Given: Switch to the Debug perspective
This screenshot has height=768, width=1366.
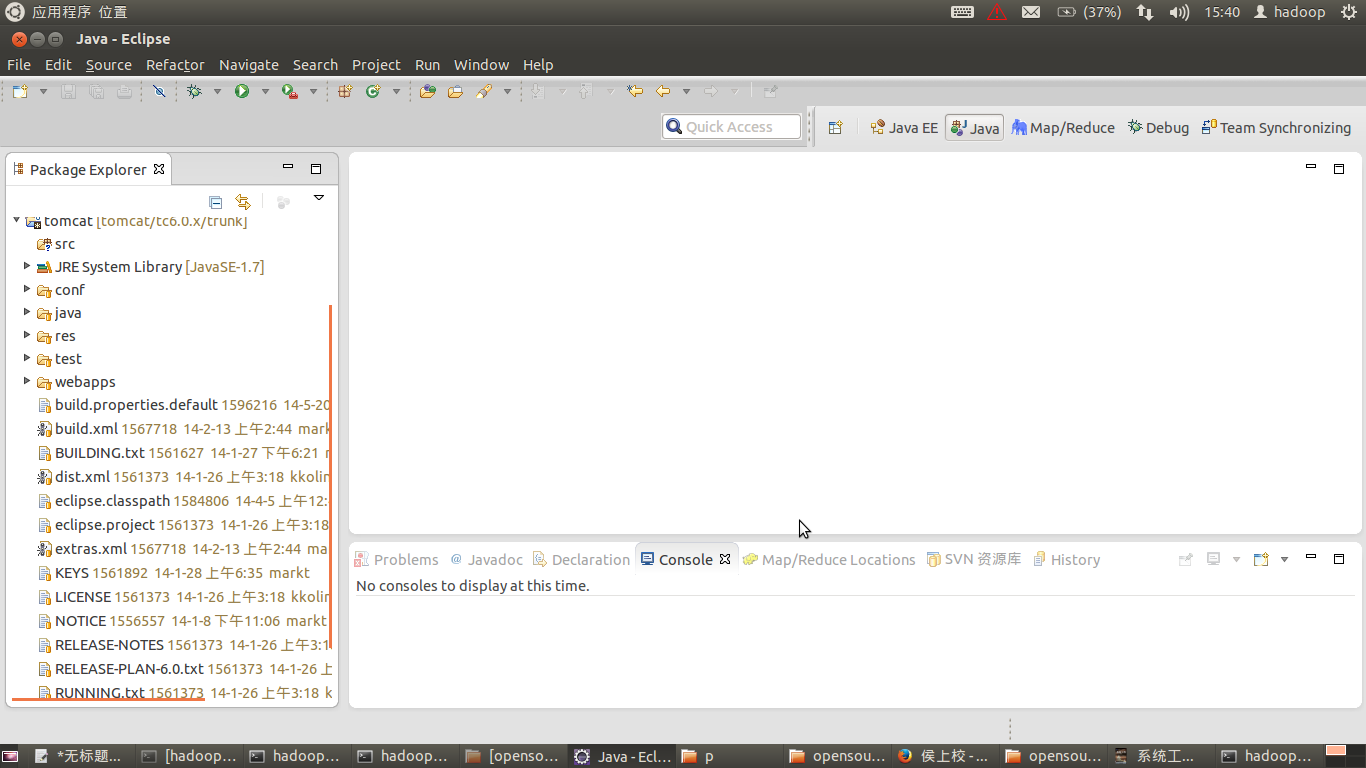Looking at the screenshot, I should pyautogui.click(x=1158, y=128).
